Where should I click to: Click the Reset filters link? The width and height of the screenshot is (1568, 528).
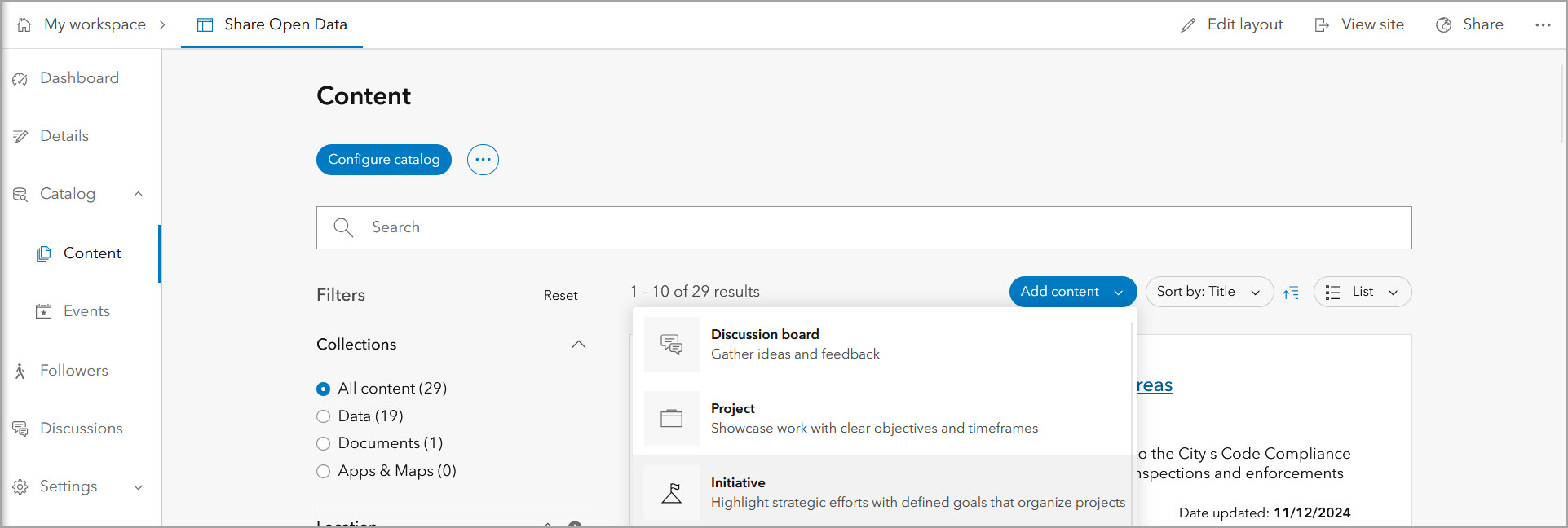(x=560, y=296)
